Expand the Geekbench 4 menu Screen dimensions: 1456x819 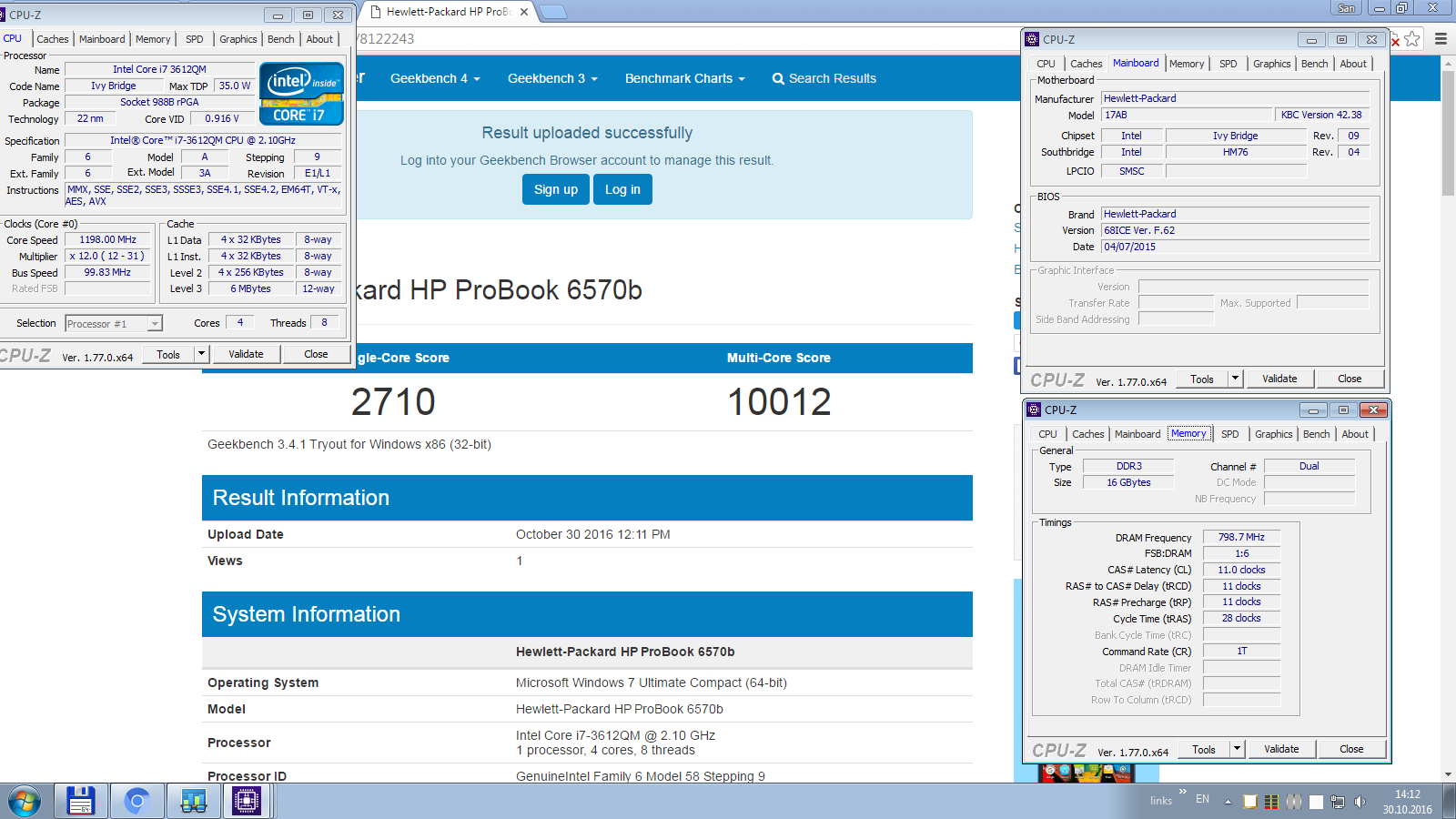435,78
